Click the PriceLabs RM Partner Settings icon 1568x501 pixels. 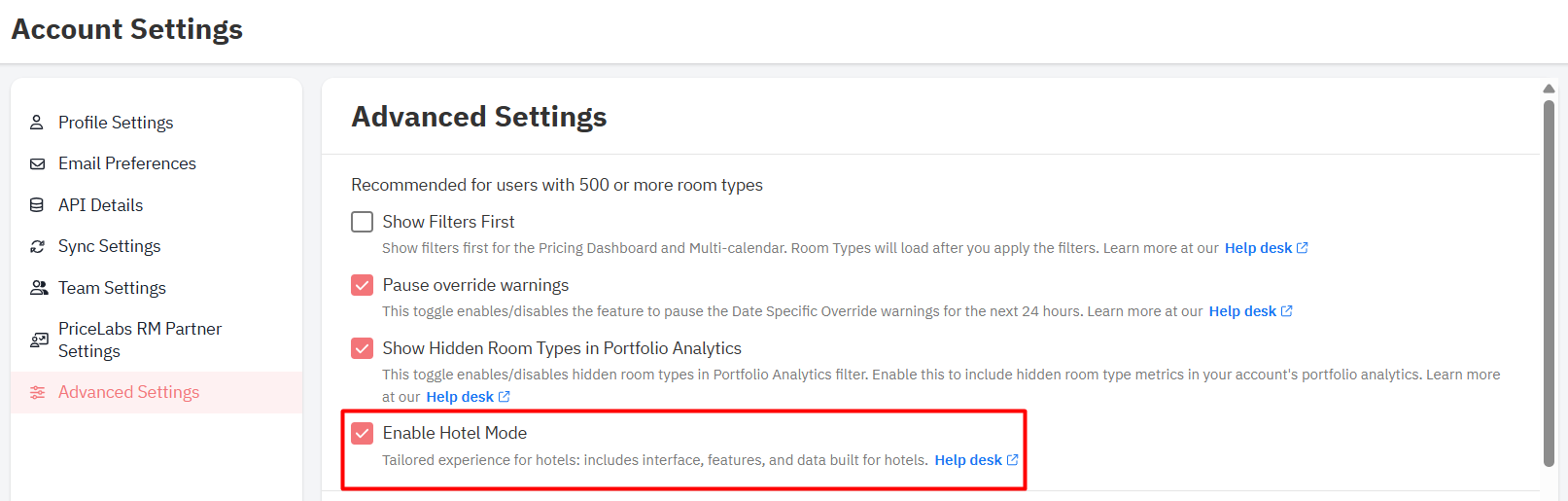pos(39,340)
